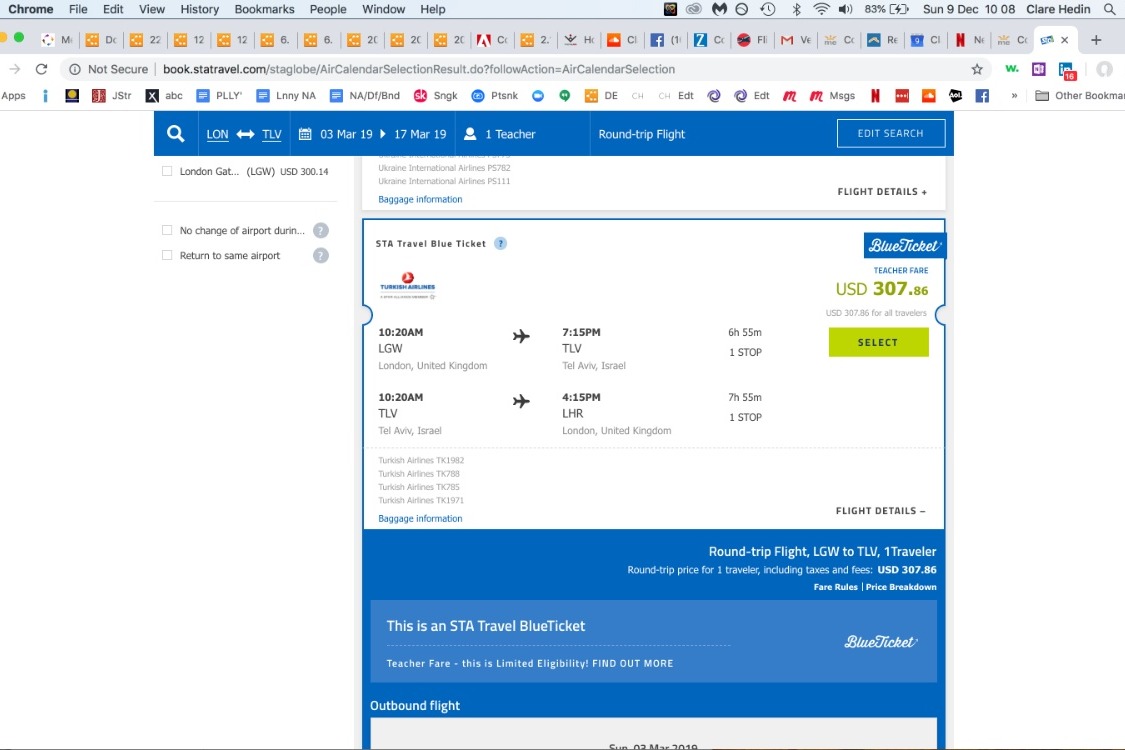Check the Return to same airport box

[167, 256]
